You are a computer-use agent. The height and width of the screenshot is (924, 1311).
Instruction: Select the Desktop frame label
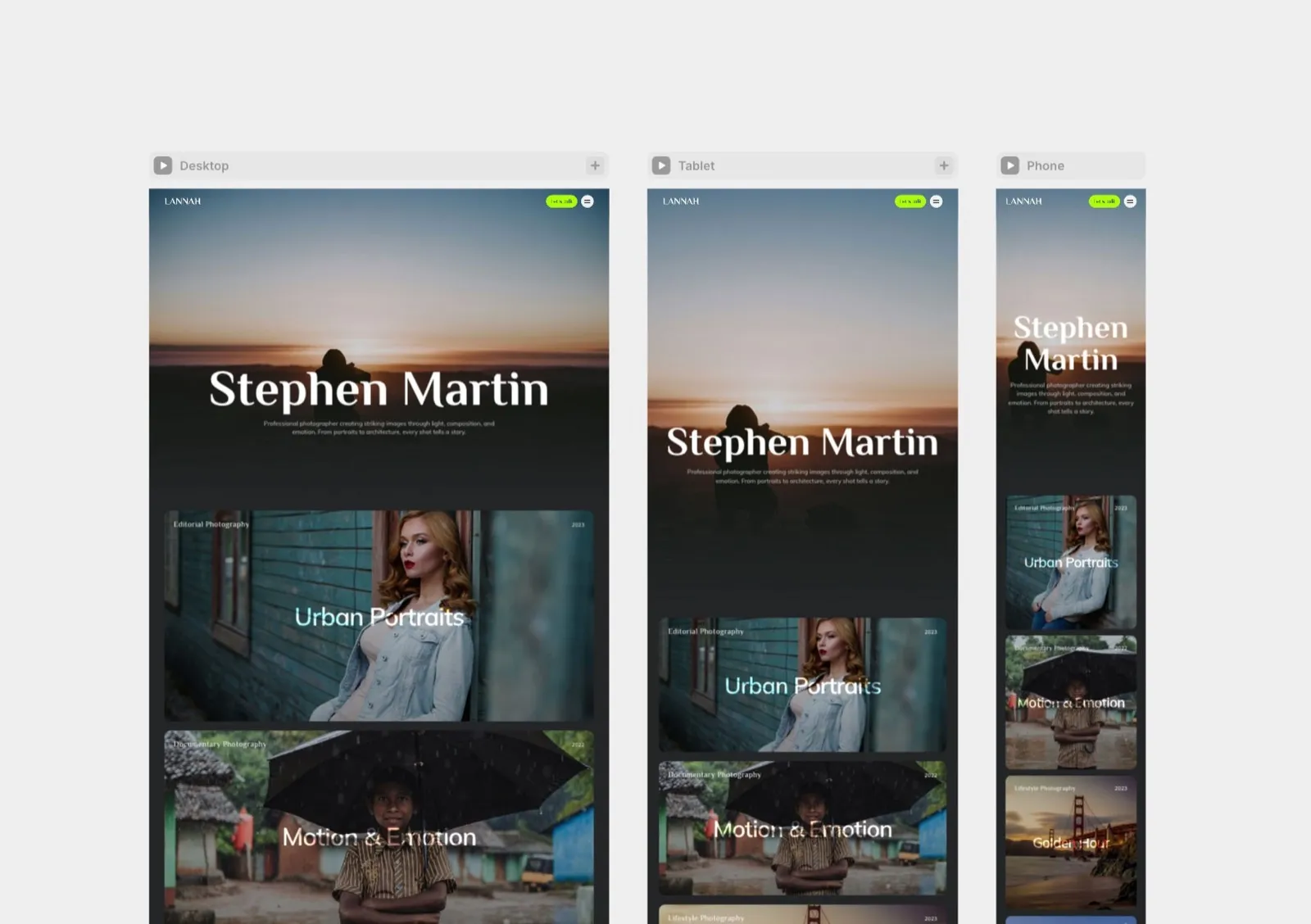pyautogui.click(x=204, y=165)
